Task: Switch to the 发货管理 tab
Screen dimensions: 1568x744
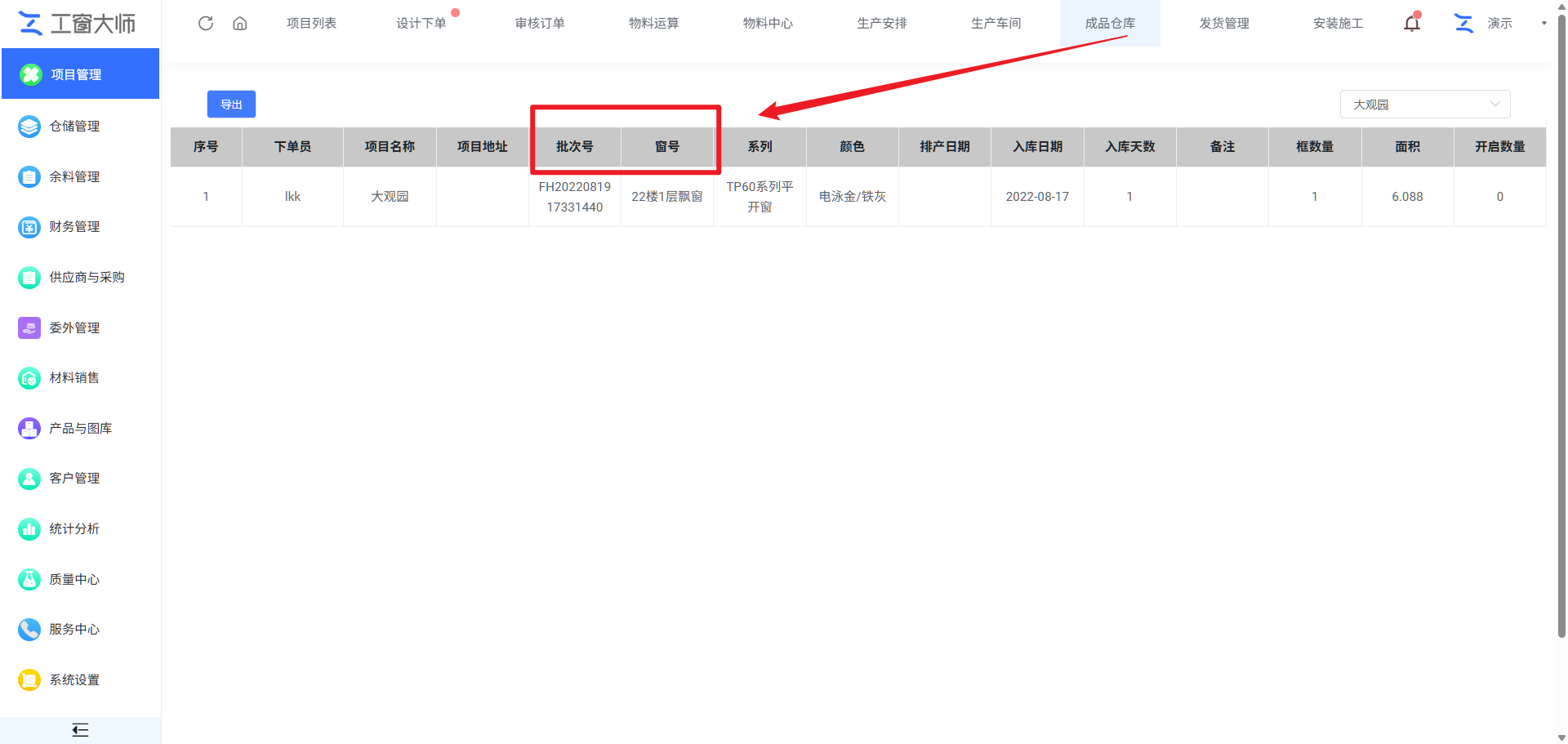Action: (x=1224, y=23)
